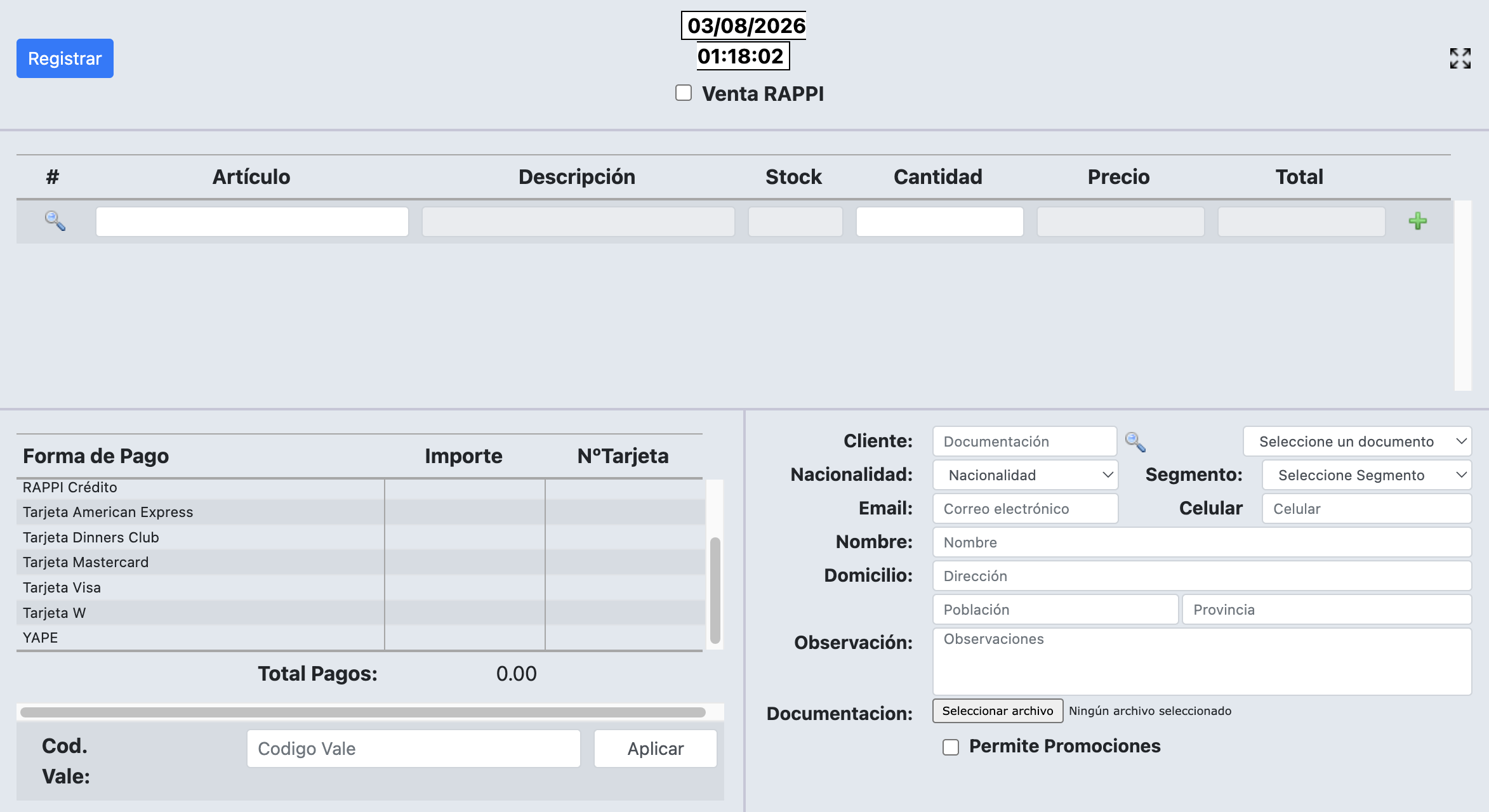The image size is (1489, 812).
Task: Click the Celular input field
Action: click(x=1367, y=509)
